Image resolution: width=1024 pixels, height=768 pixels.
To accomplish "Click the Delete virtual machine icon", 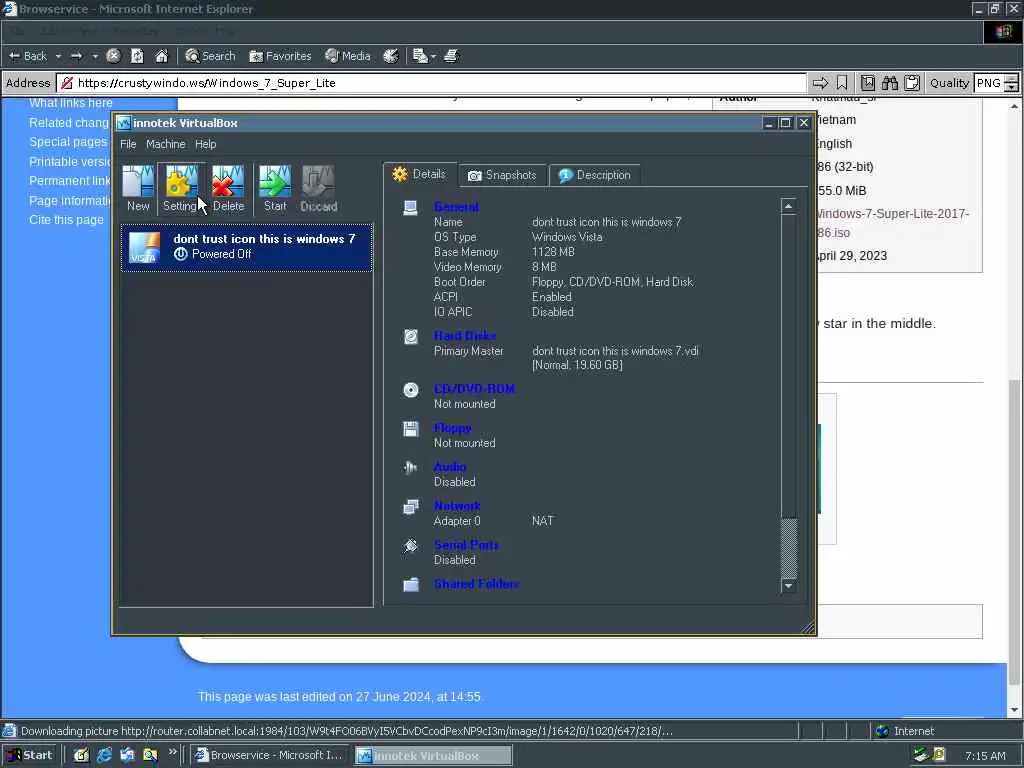I will pyautogui.click(x=228, y=188).
